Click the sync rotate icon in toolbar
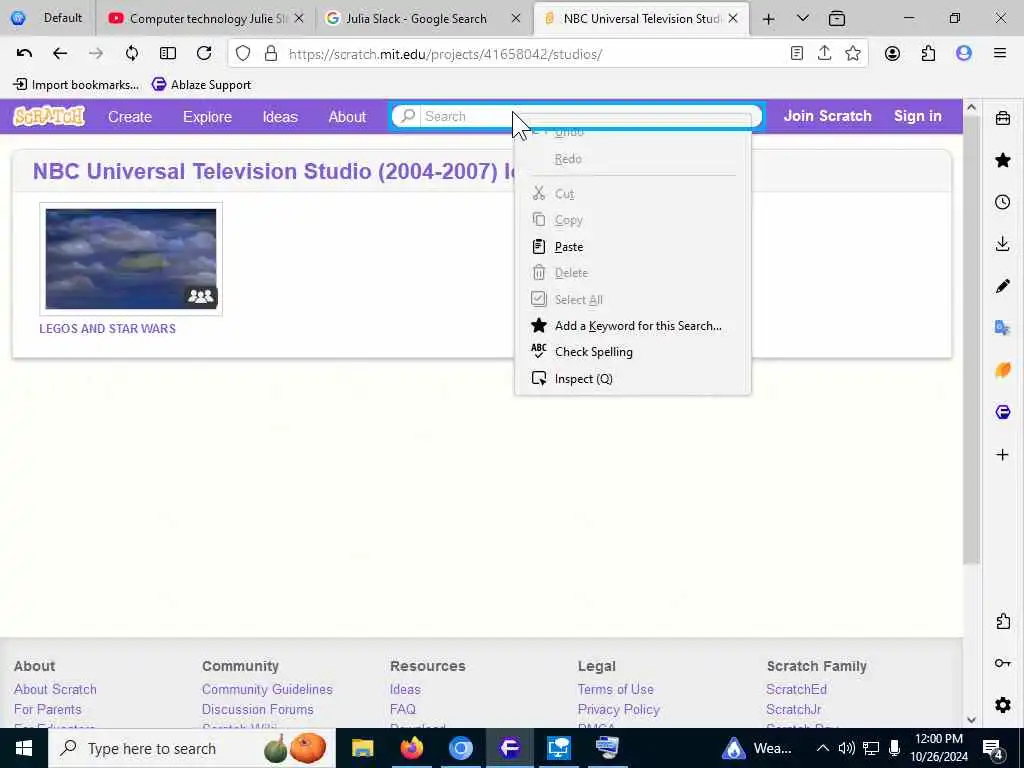1024x768 pixels. [132, 54]
